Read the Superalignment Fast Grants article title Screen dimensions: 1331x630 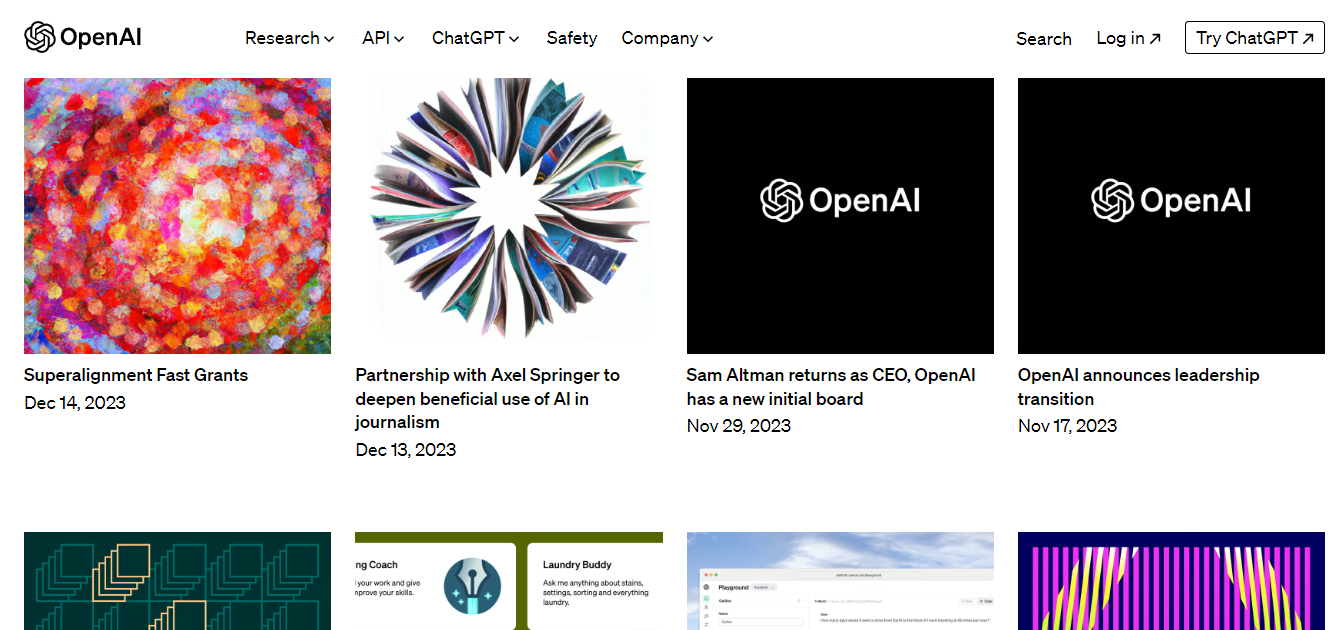click(x=136, y=375)
